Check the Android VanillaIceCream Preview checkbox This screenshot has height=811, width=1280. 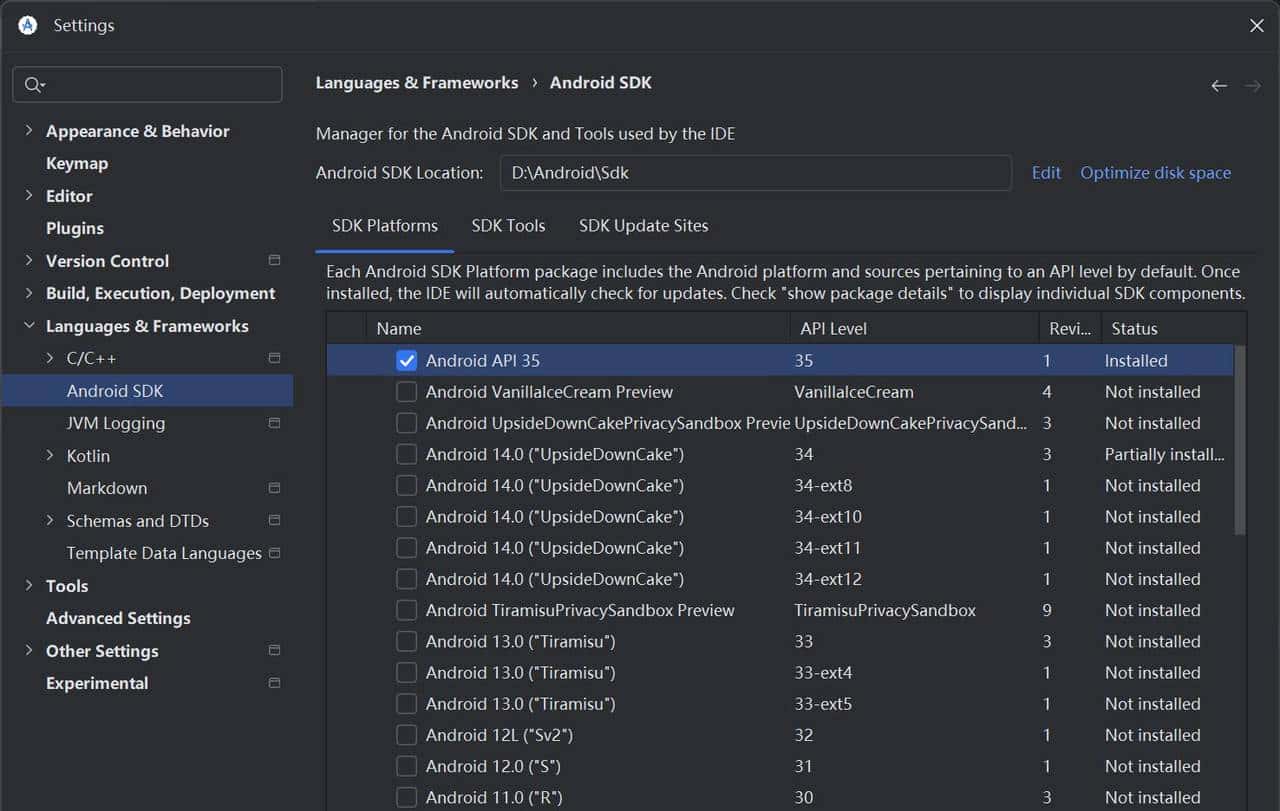tap(406, 392)
